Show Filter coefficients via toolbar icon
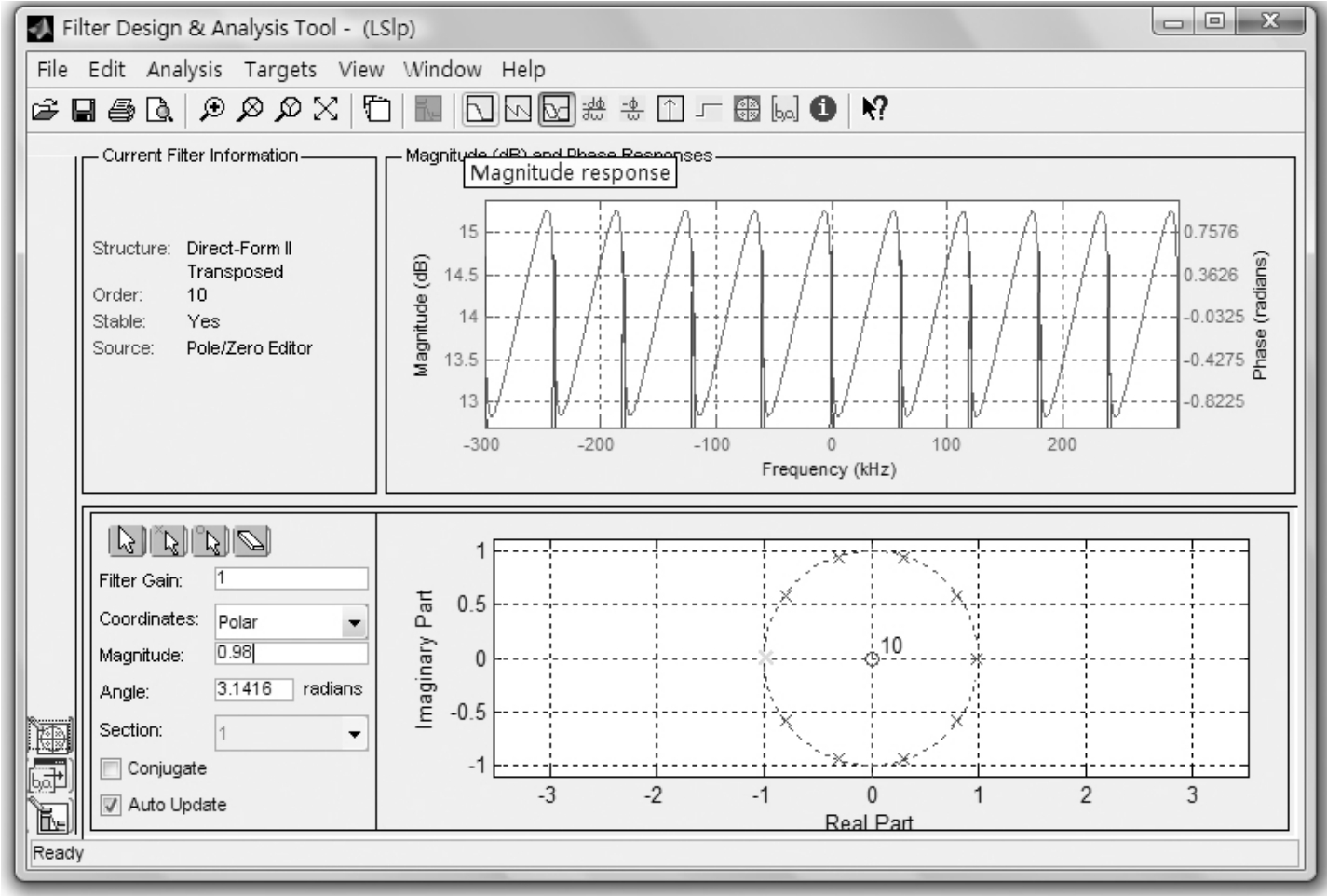The image size is (1327, 896). pos(785,110)
